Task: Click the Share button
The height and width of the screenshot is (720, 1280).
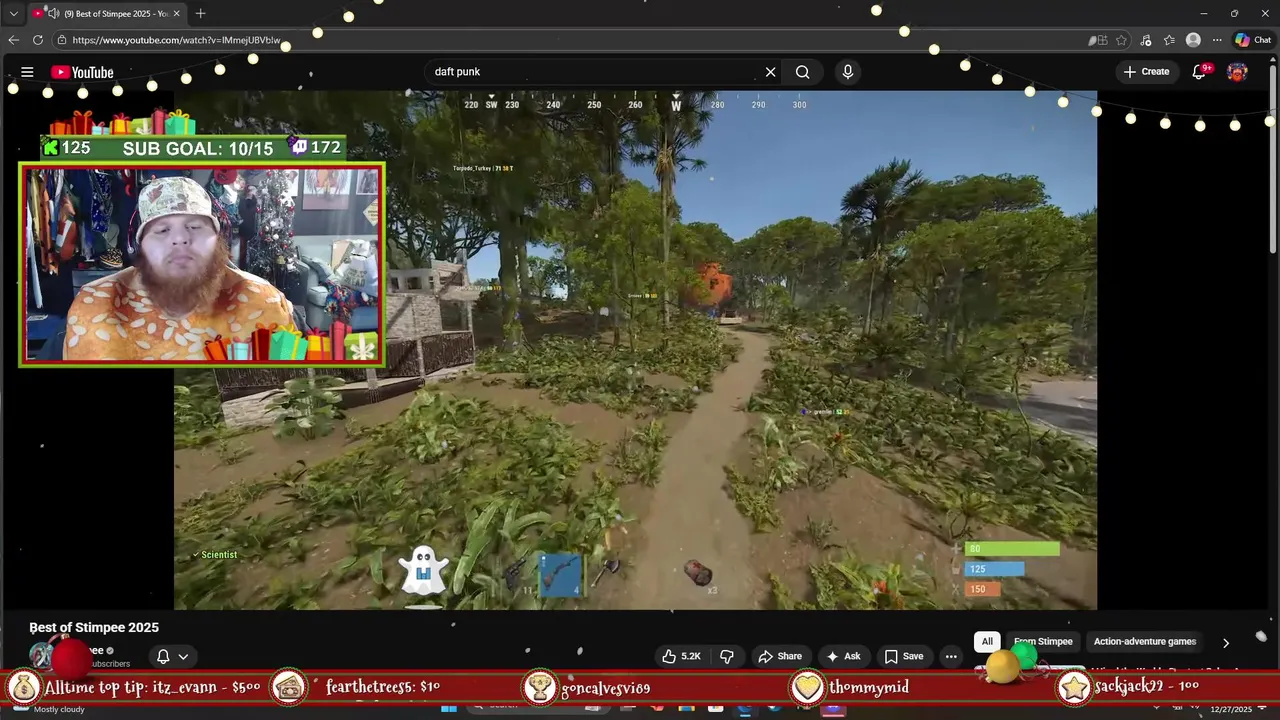Action: tap(780, 656)
